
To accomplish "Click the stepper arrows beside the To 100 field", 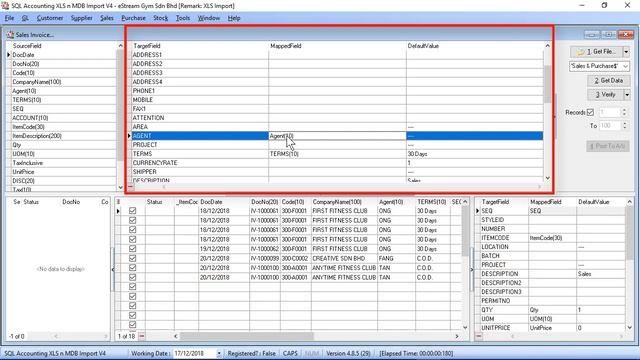I will [624, 126].
